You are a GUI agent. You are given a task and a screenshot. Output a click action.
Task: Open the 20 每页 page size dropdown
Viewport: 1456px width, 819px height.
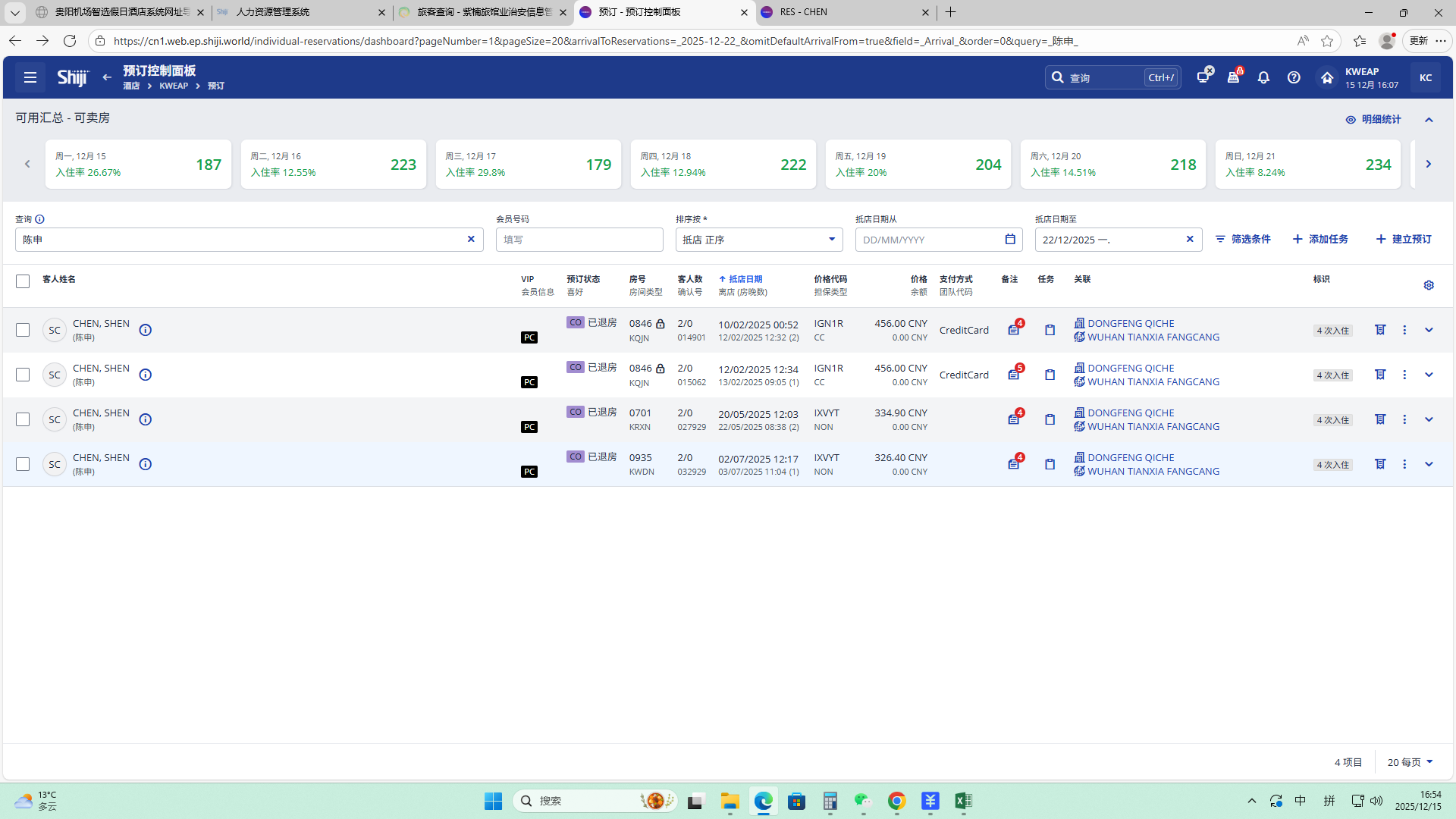(x=1410, y=762)
